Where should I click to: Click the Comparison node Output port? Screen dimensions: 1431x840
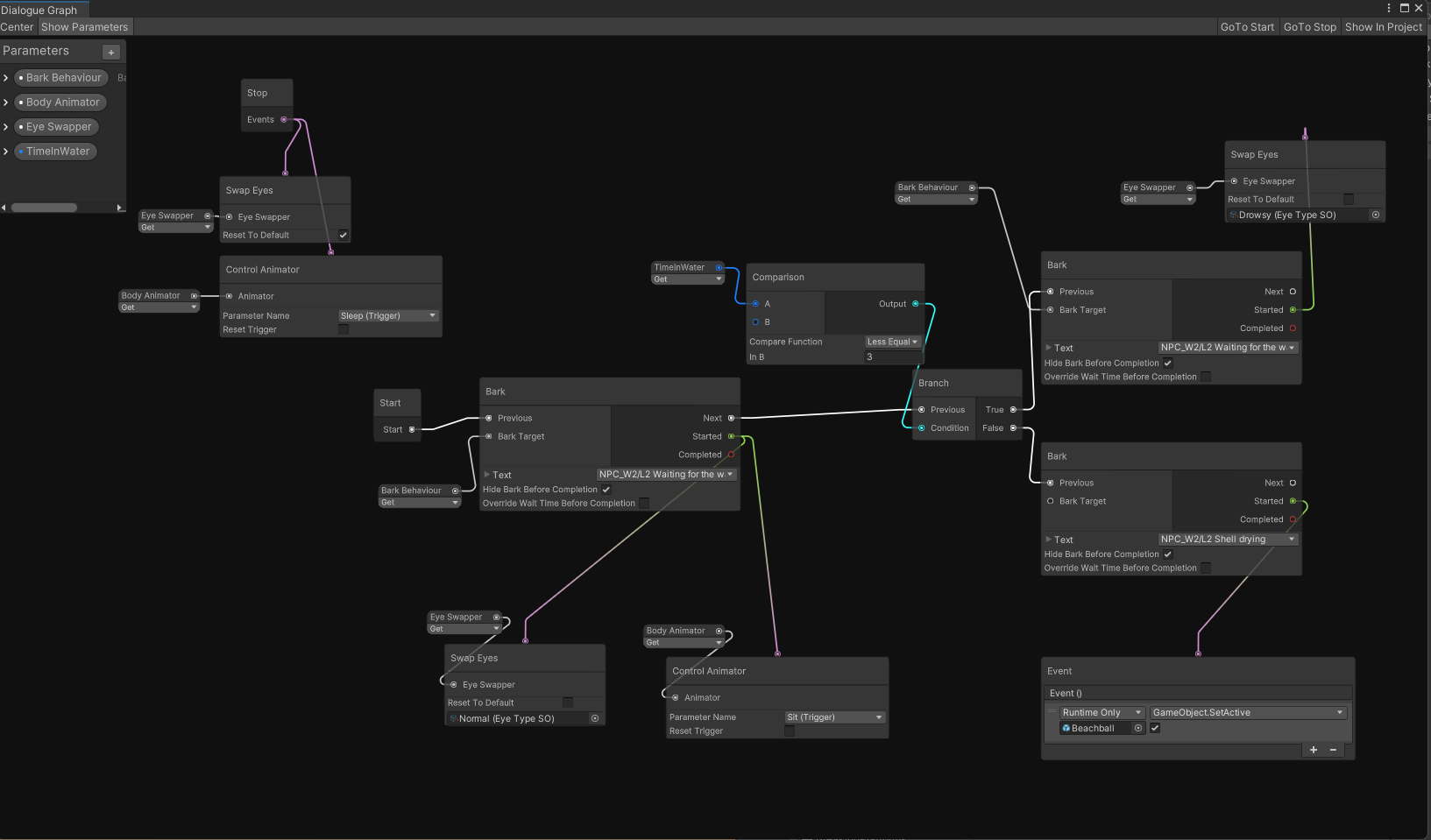(x=916, y=304)
